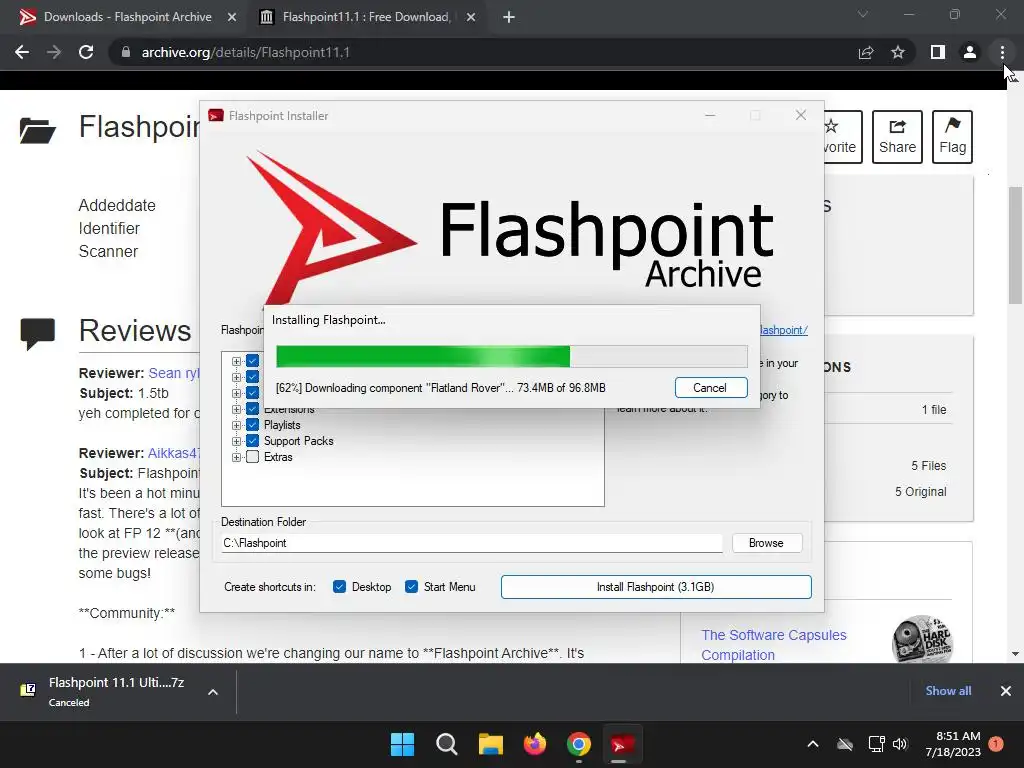
Task: Open the notification badge in taskbar
Action: (x=996, y=744)
